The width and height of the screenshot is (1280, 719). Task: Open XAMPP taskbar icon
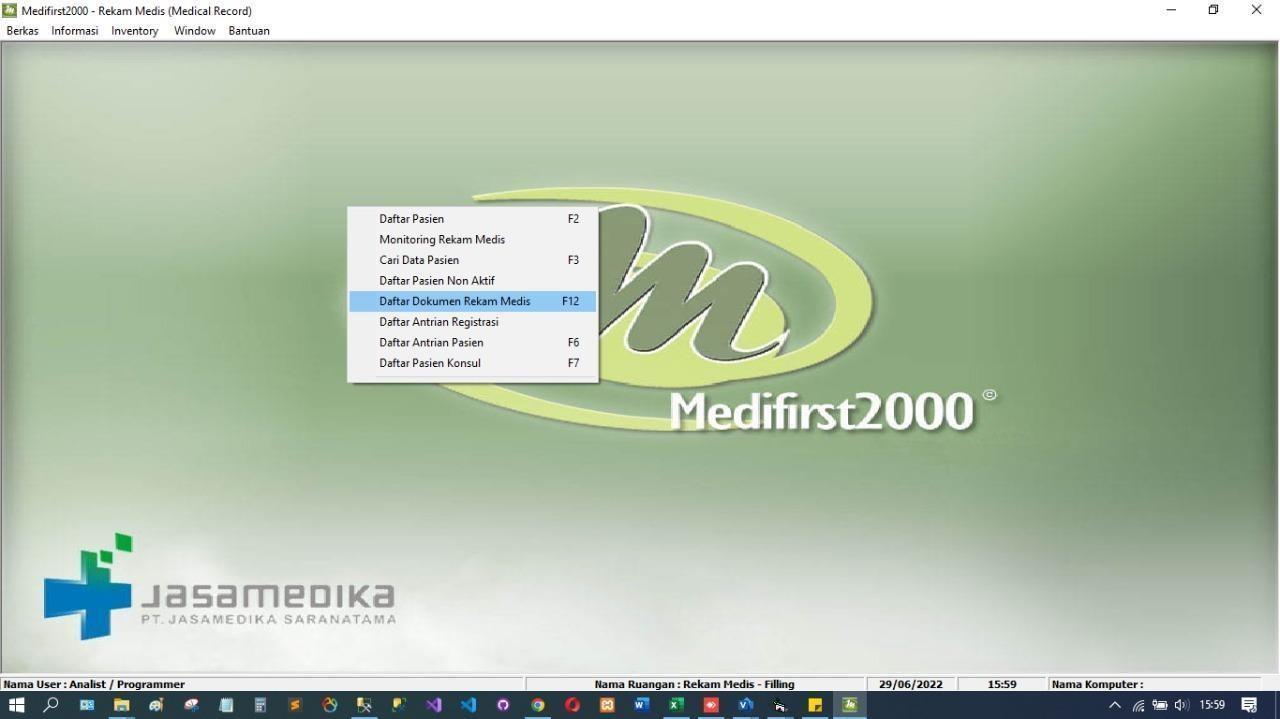(x=606, y=705)
